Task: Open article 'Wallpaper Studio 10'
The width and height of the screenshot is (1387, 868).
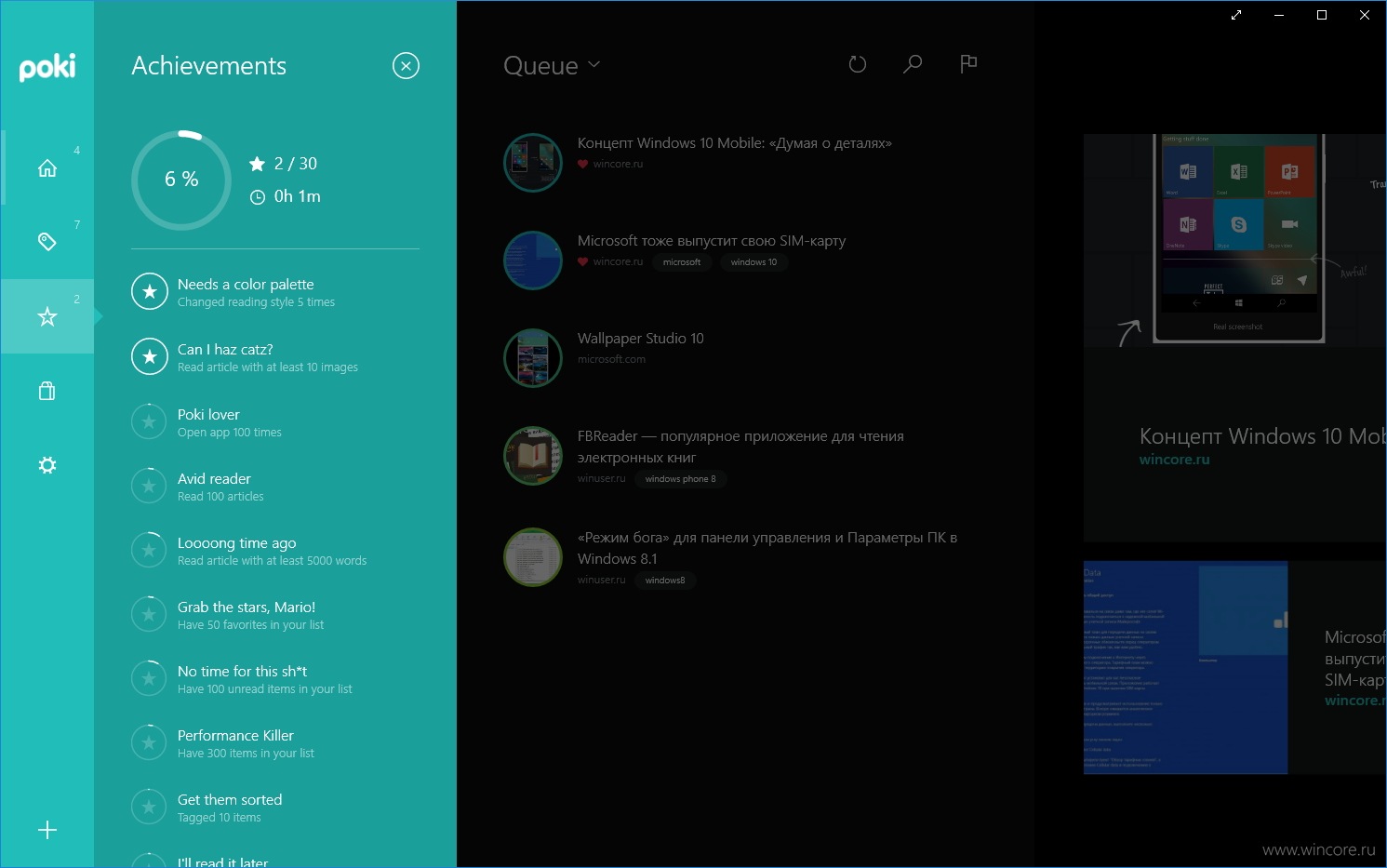Action: pos(641,339)
